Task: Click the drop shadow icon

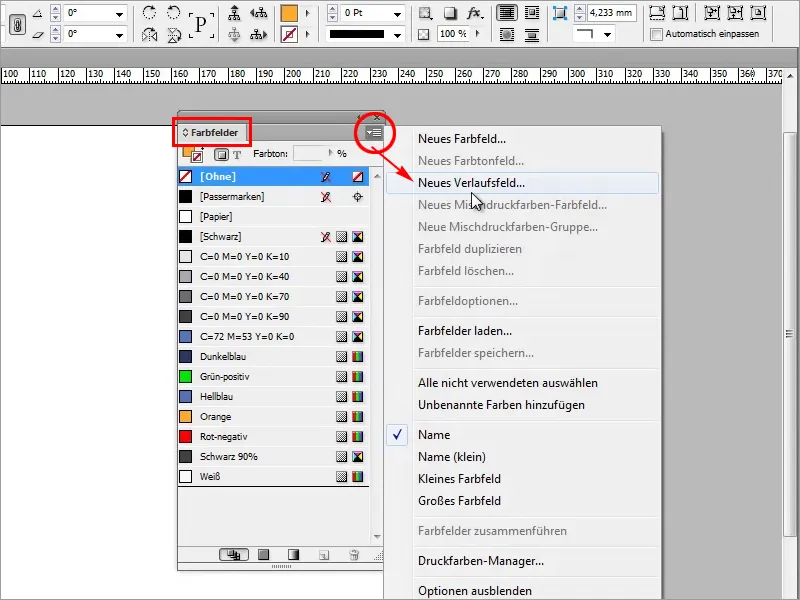Action: (448, 15)
